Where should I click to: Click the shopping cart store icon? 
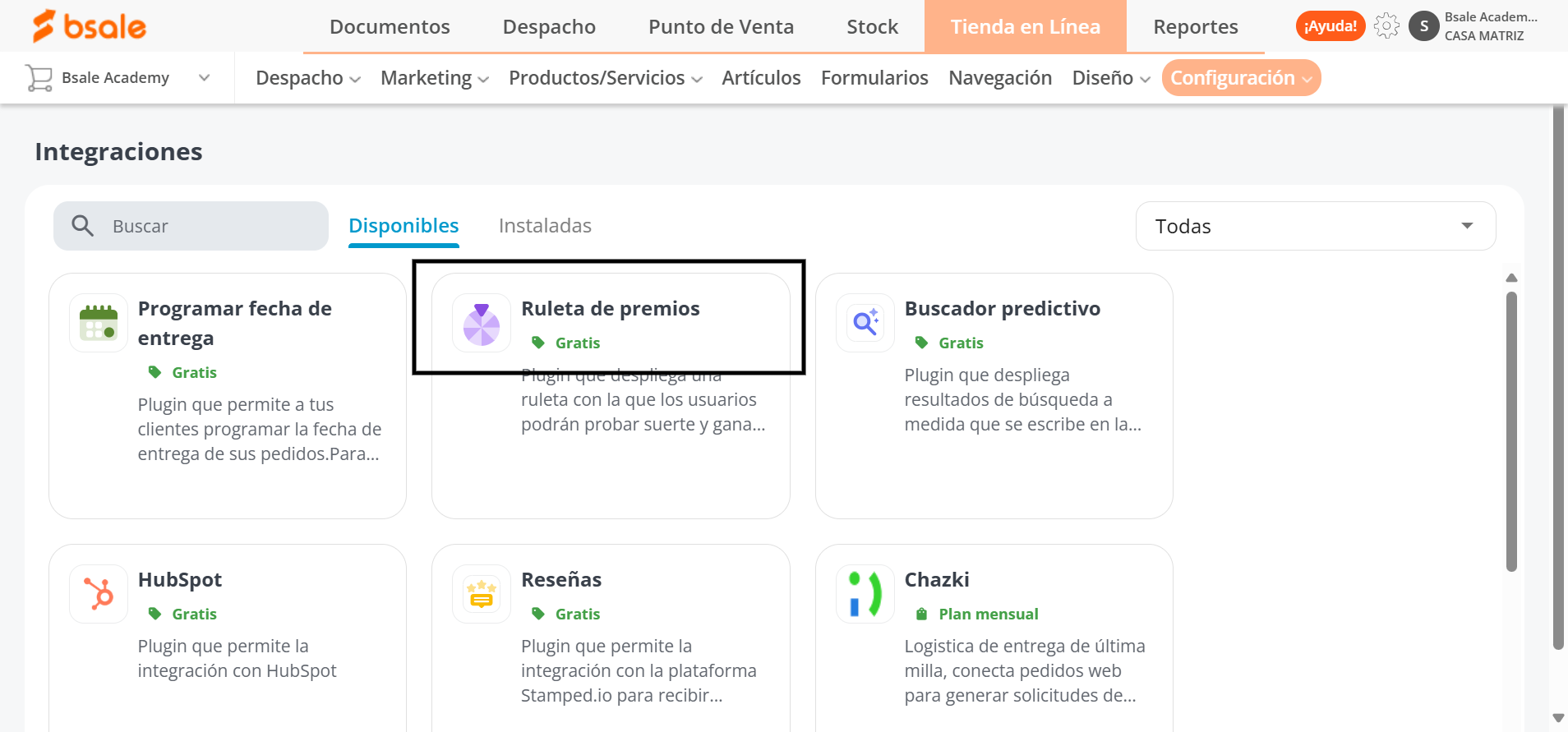pyautogui.click(x=39, y=77)
